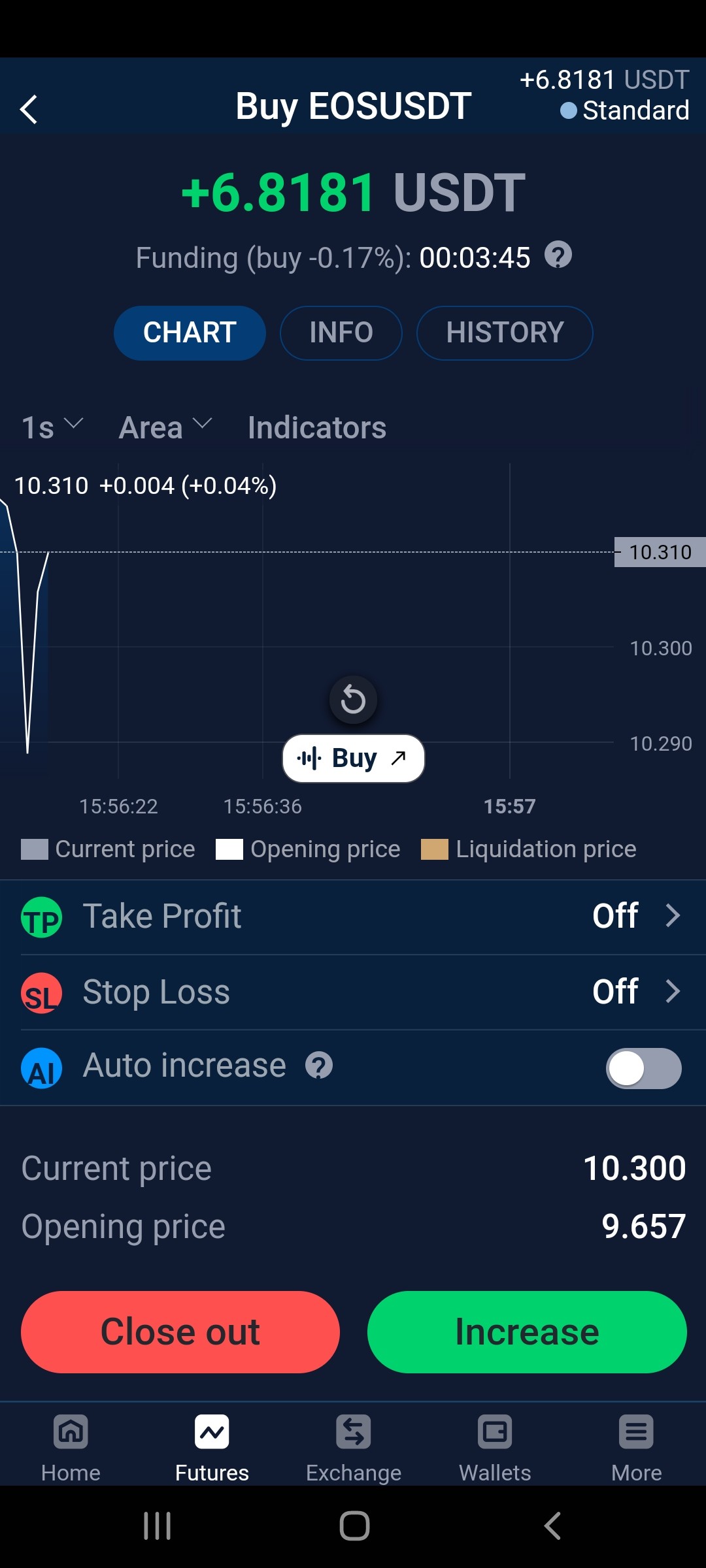Open the Auto increase help icon
This screenshot has height=1568, width=706.
319,1066
